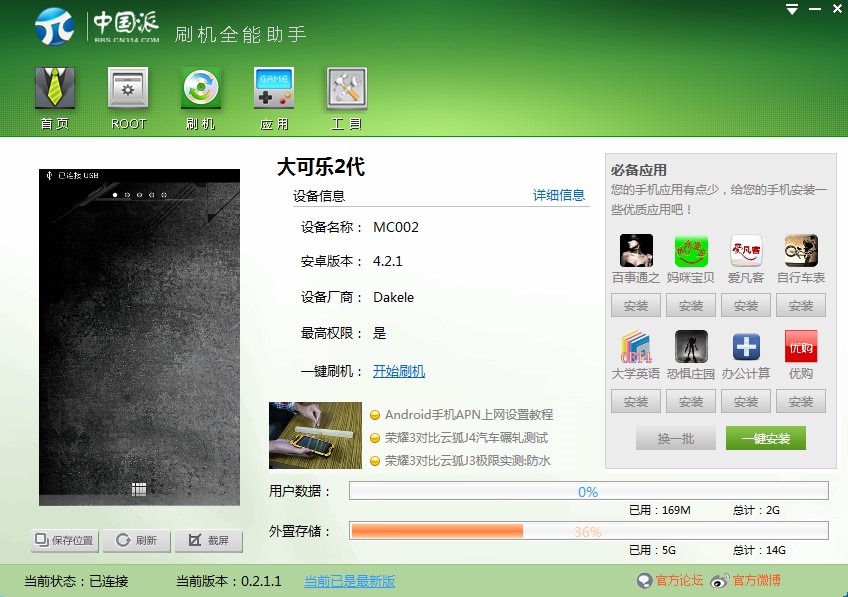
Task: Click the 当前已是最新版 link
Action: point(349,581)
